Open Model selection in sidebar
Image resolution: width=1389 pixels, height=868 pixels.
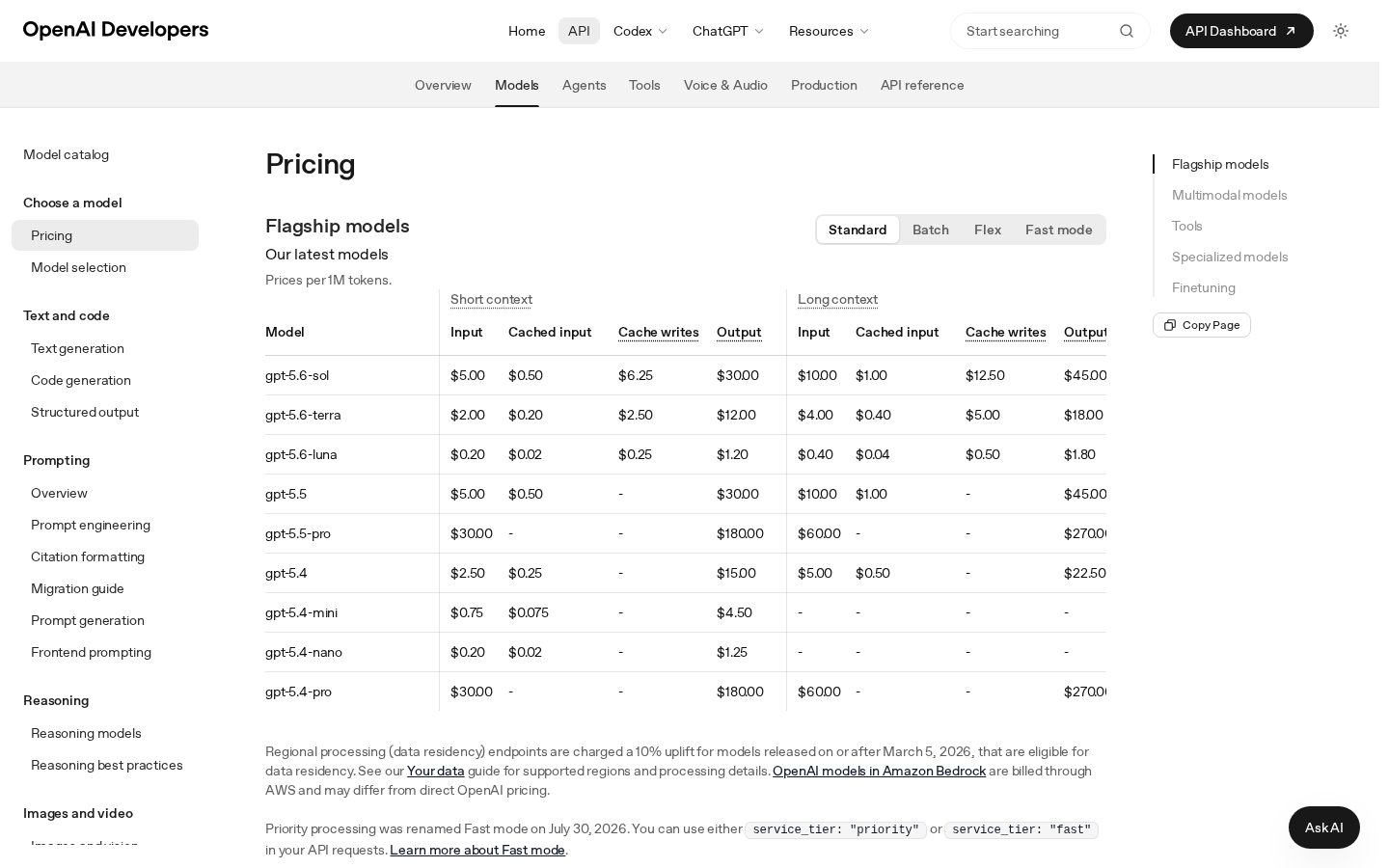(105, 267)
